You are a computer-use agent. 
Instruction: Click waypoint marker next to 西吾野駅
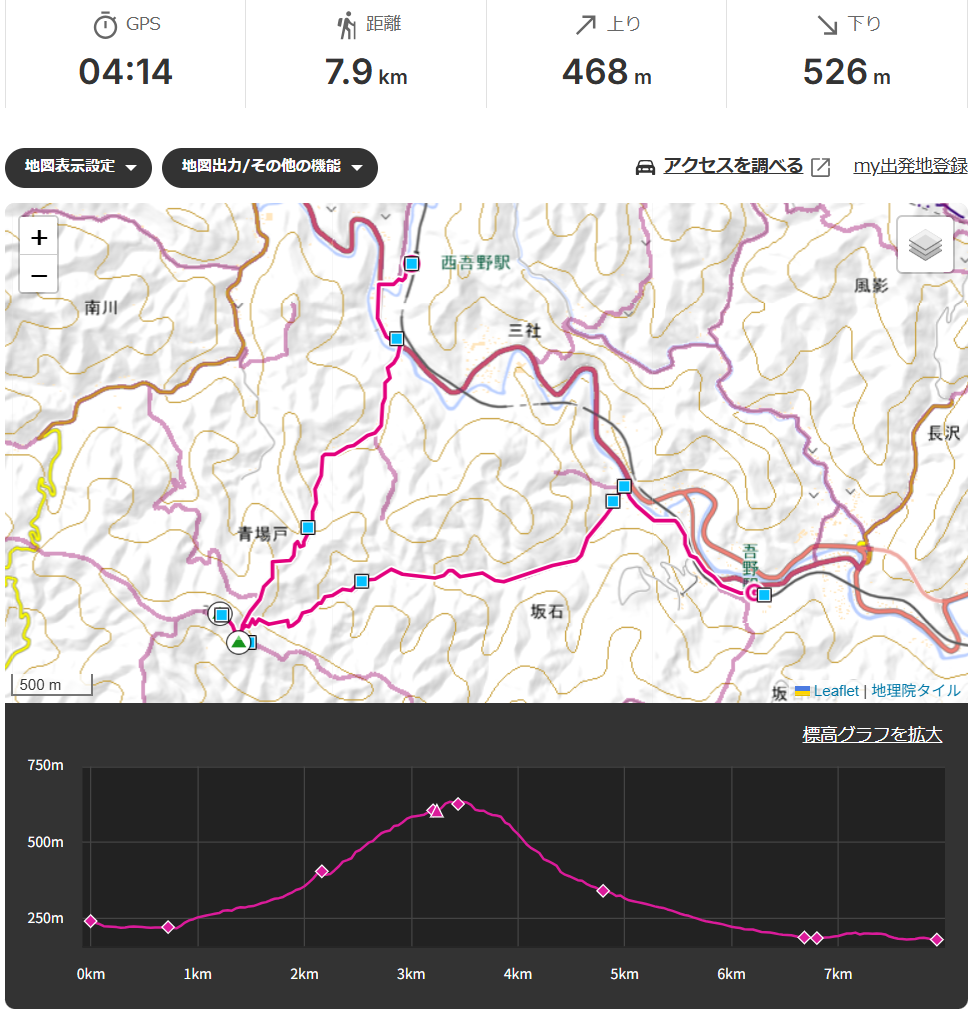click(411, 263)
